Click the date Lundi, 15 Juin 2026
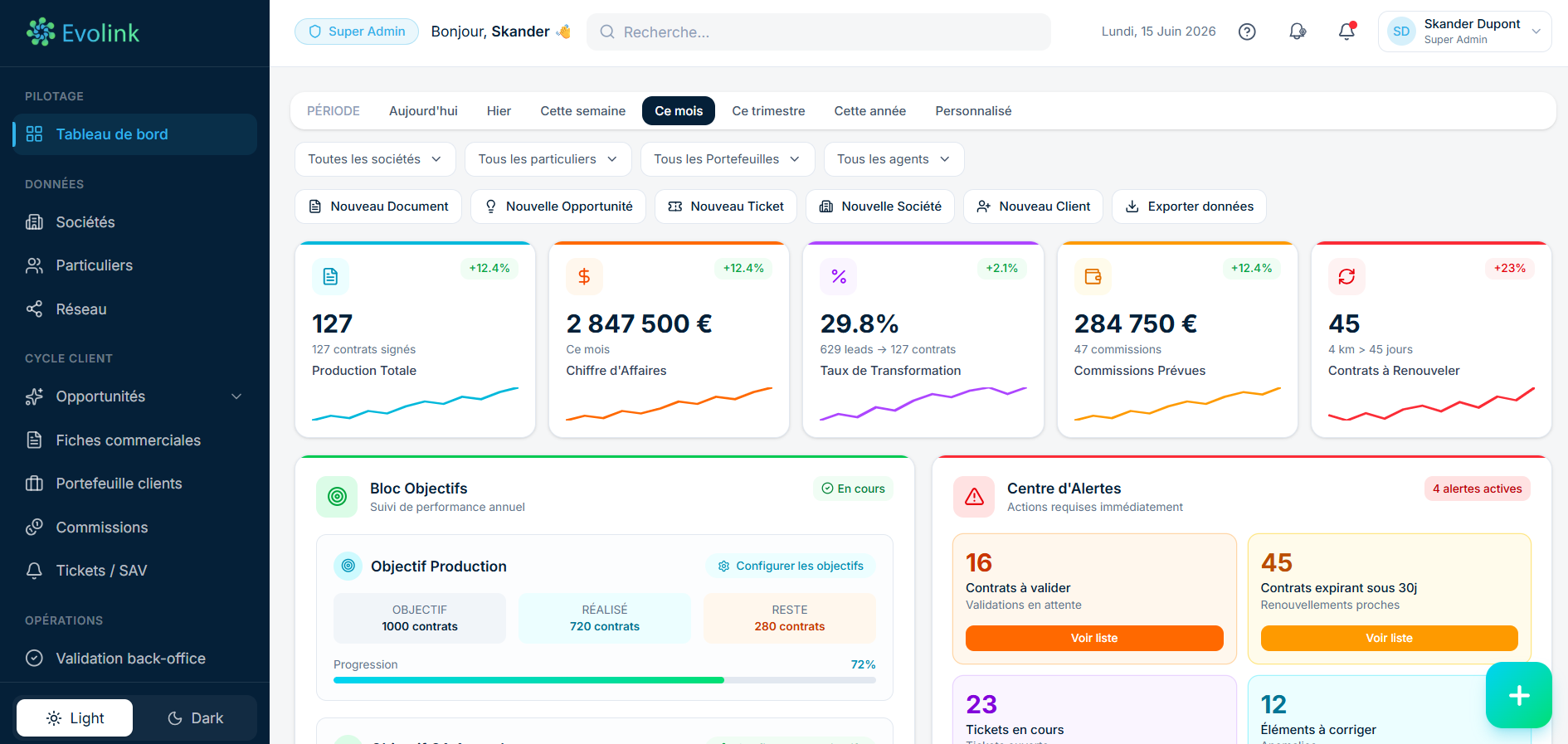 click(x=1158, y=32)
